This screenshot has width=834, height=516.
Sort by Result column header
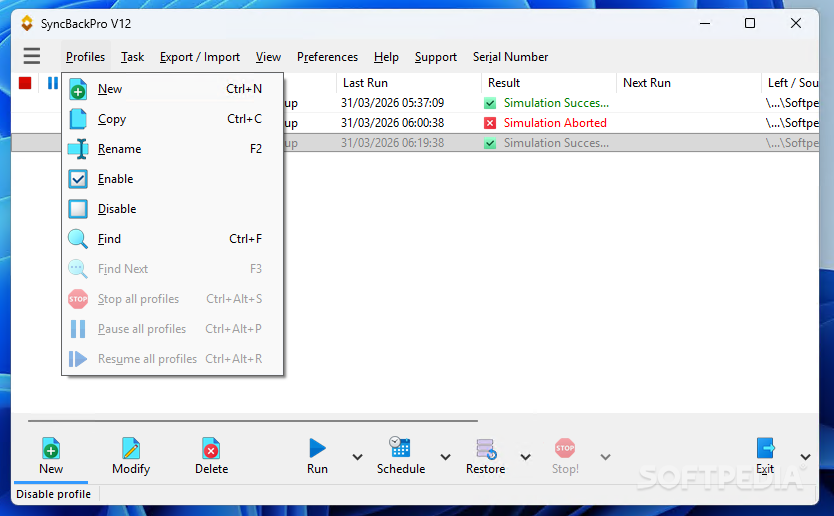tap(549, 83)
